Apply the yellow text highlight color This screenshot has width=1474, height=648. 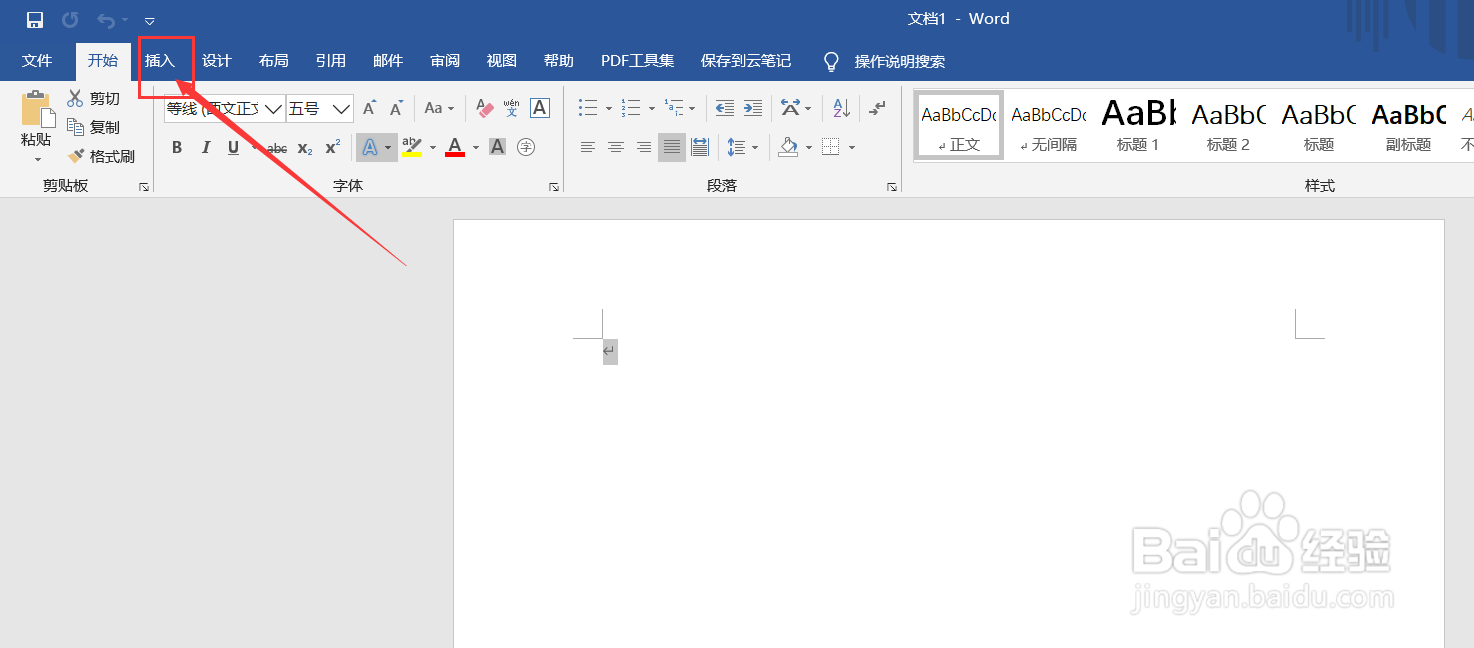pos(412,148)
